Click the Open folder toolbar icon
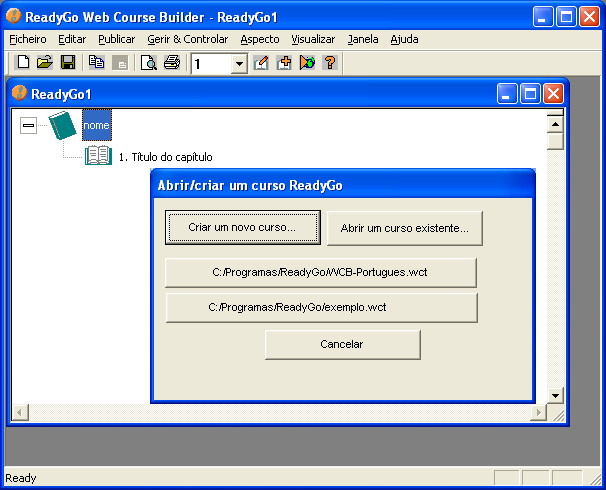Image resolution: width=606 pixels, height=490 pixels. pyautogui.click(x=45, y=63)
